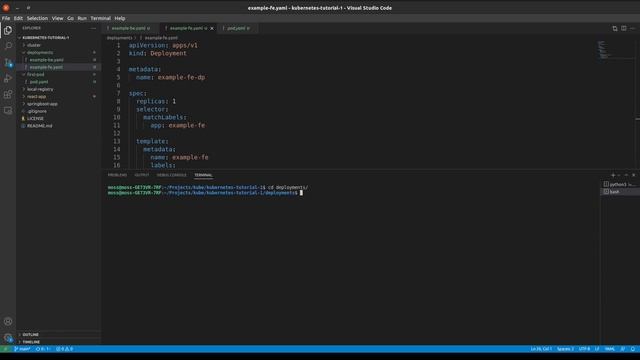The width and height of the screenshot is (640, 360).
Task: Switch to the PROBLEMS panel tab
Action: 117,175
